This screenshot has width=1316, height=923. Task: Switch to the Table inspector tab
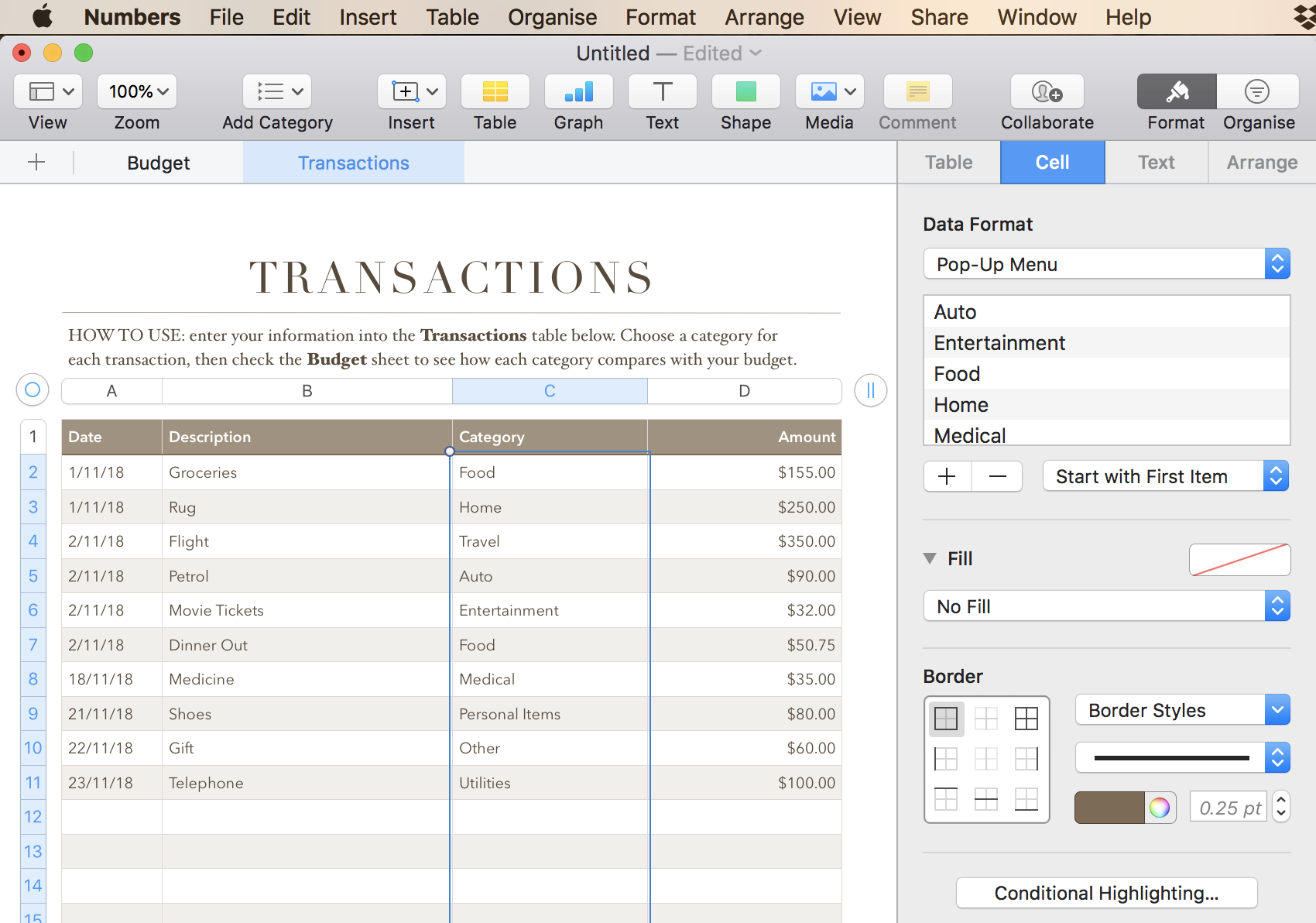[x=949, y=162]
